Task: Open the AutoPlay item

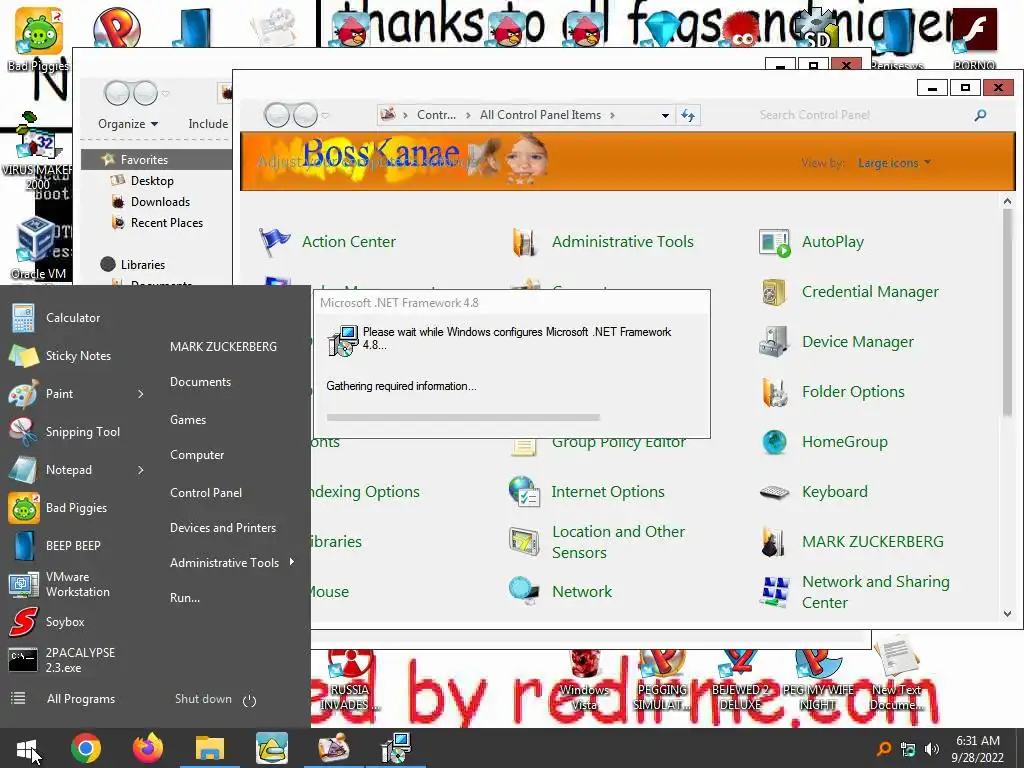Action: click(x=812, y=242)
